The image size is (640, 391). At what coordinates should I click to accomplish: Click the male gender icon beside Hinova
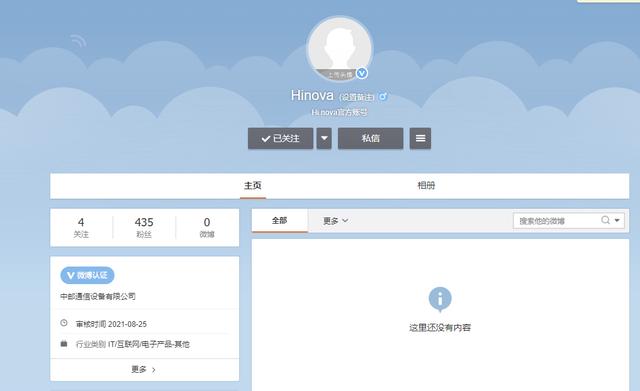pos(382,97)
